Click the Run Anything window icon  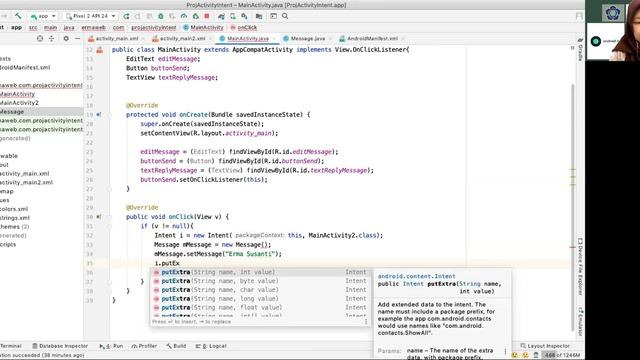[273, 16]
